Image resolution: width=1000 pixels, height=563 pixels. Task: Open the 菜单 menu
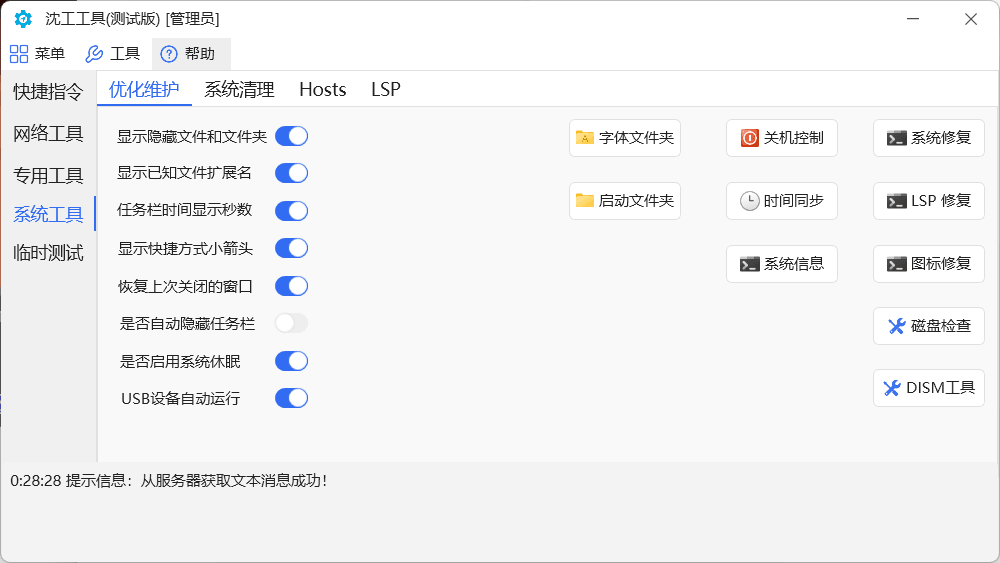[38, 54]
